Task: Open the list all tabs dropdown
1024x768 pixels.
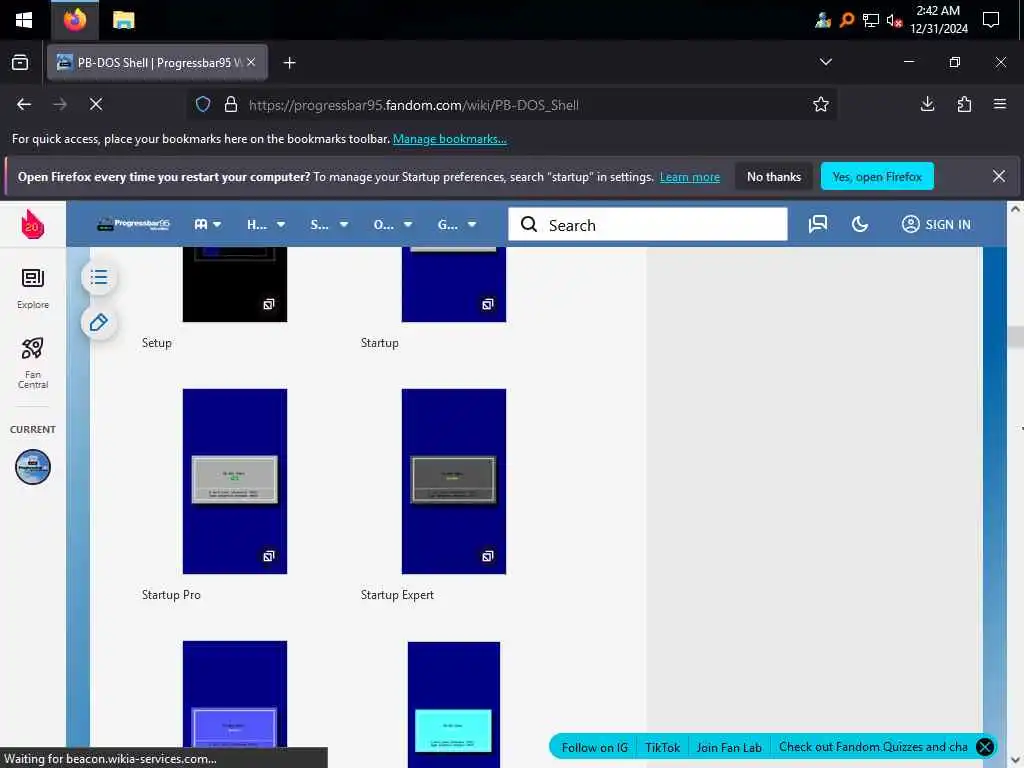Action: 825,62
